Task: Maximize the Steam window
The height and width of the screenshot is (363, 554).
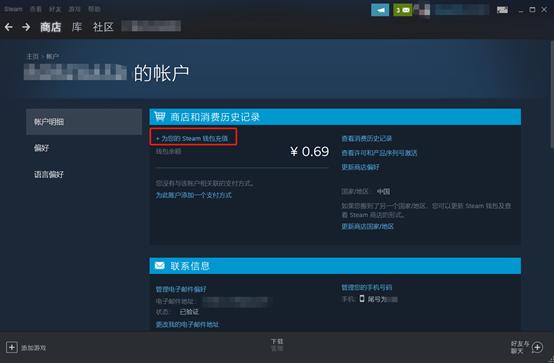Action: click(532, 10)
